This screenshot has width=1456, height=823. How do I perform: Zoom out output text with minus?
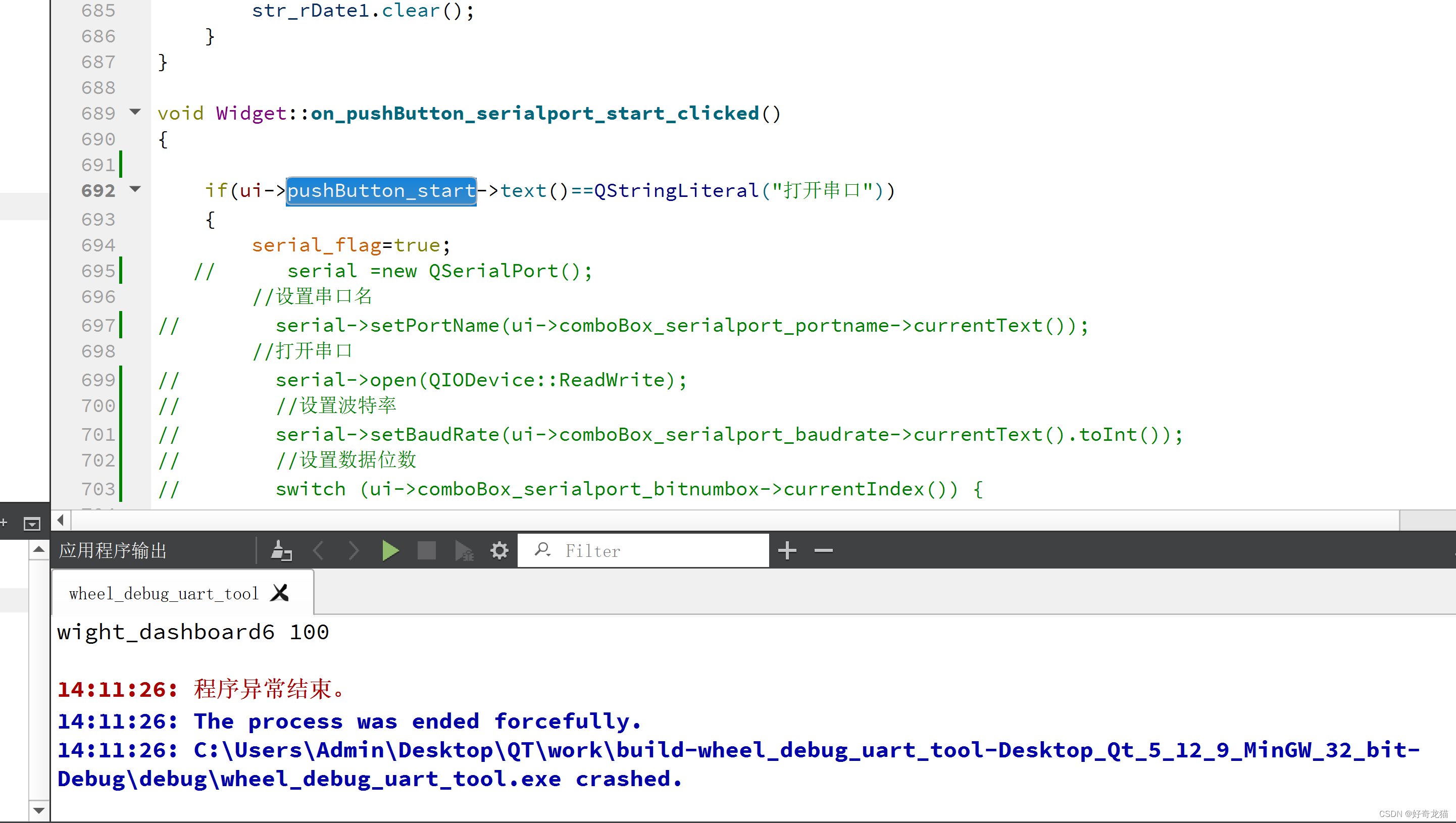[x=824, y=550]
